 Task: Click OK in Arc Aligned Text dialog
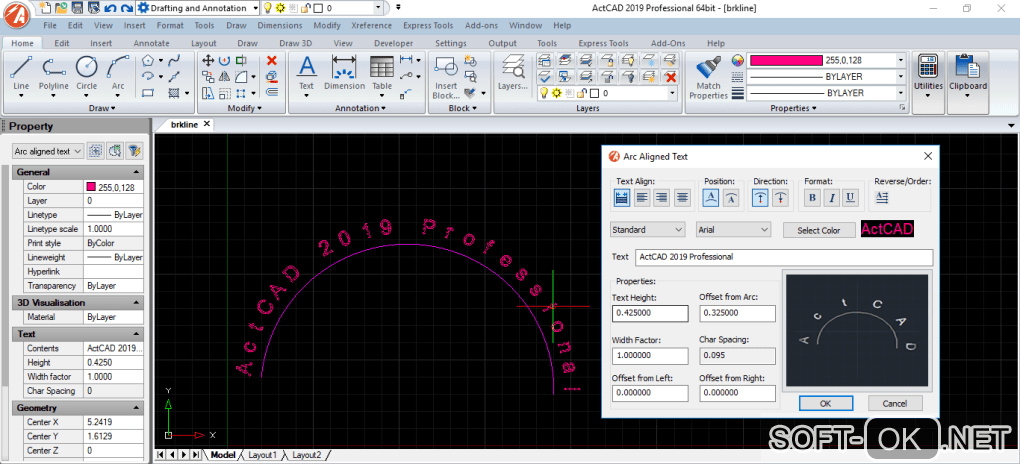click(825, 403)
